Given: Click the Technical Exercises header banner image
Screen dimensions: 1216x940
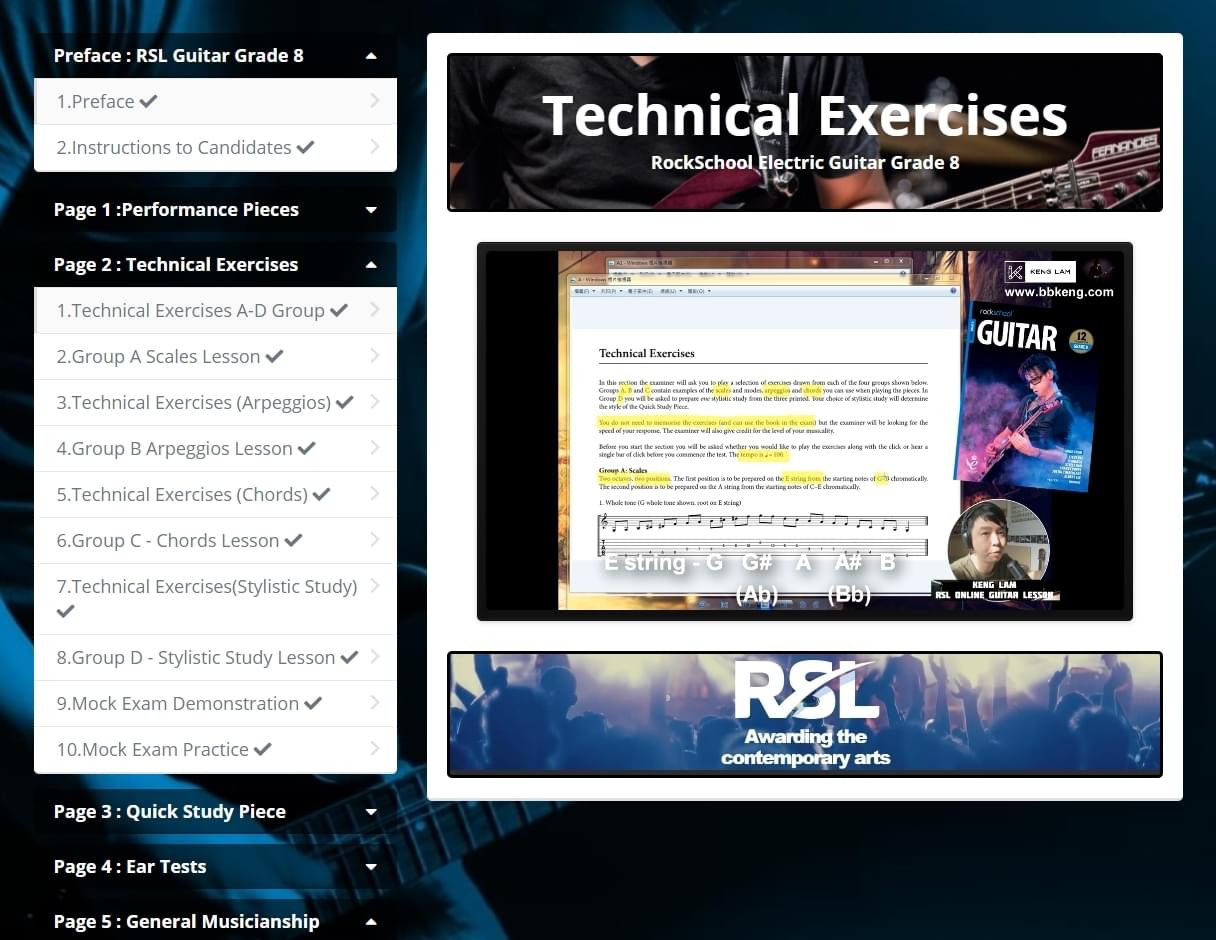Looking at the screenshot, I should (x=805, y=132).
